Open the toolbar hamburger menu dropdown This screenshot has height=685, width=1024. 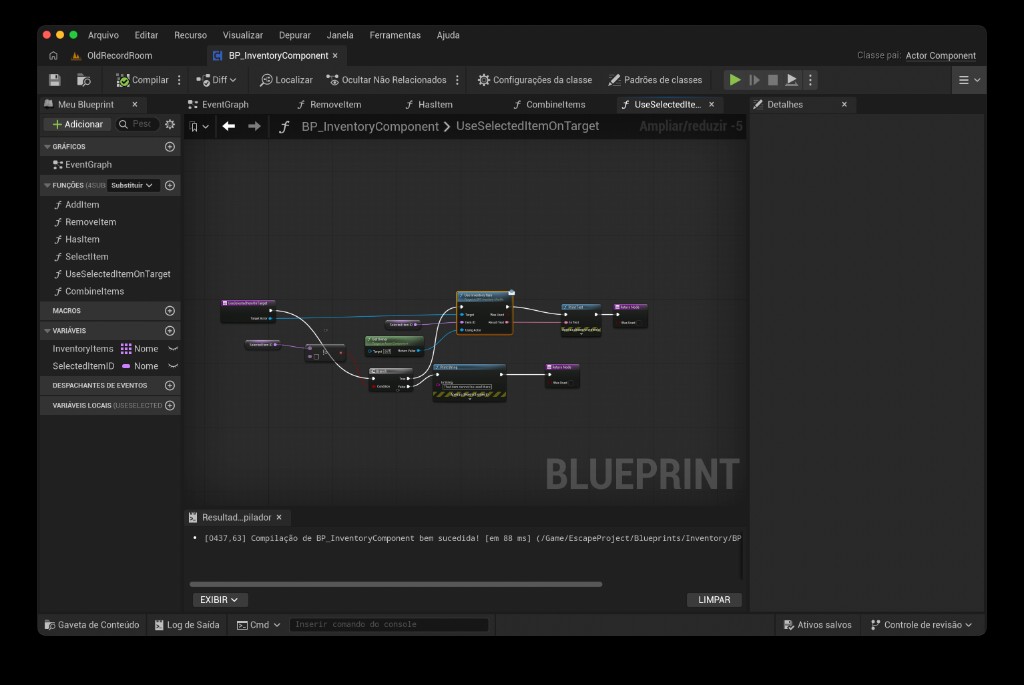tap(969, 80)
